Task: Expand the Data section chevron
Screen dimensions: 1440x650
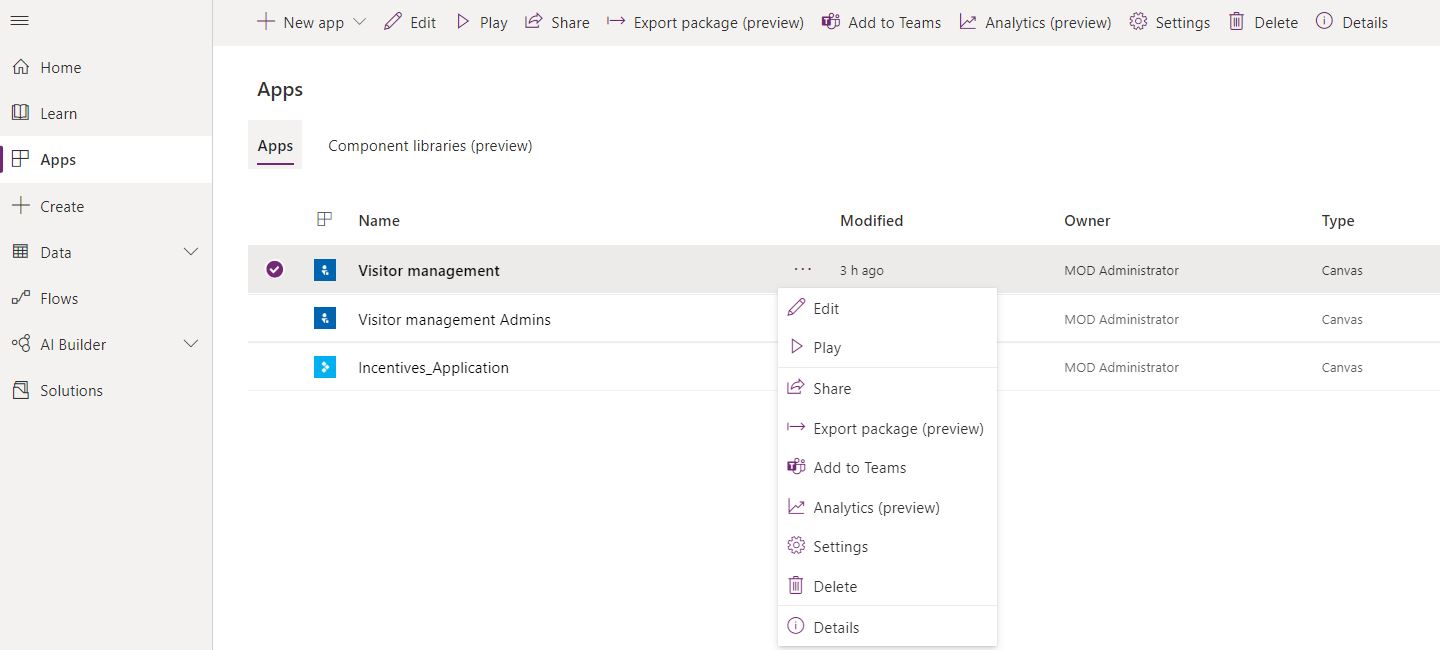Action: (x=191, y=252)
